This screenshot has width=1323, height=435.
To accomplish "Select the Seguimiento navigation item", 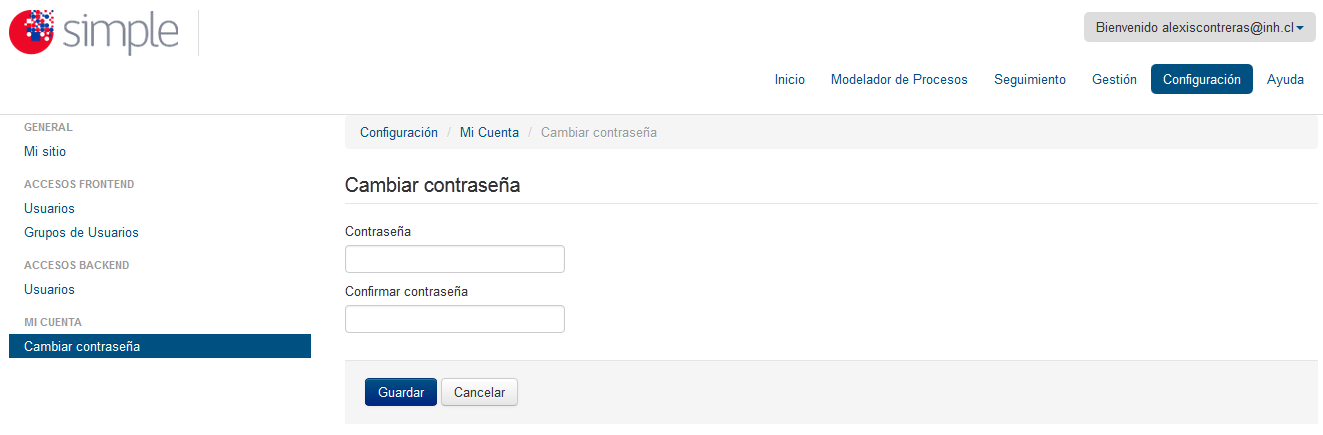I will pos(1030,80).
